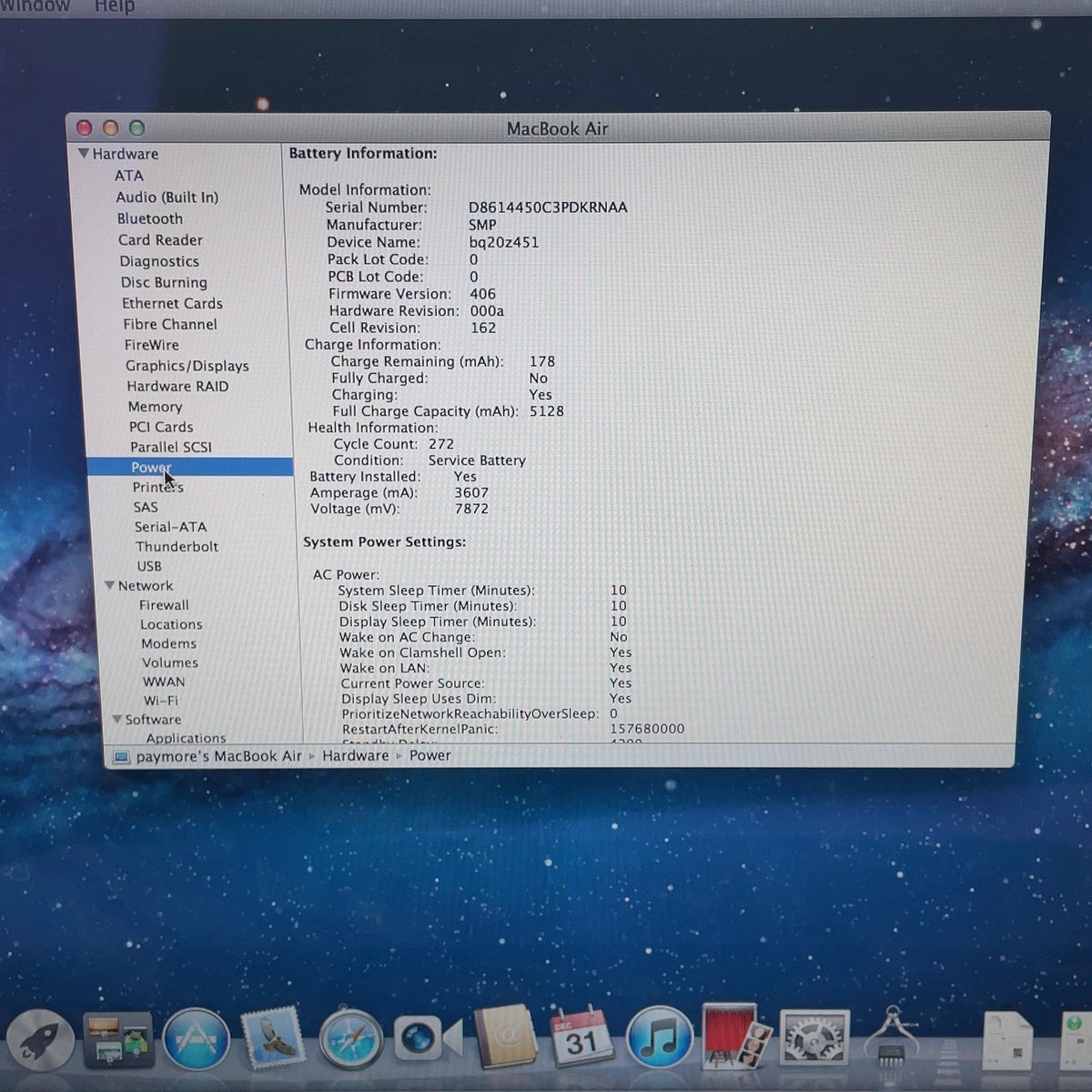Select PCI Cards entry
Image resolution: width=1092 pixels, height=1092 pixels.
click(x=161, y=427)
